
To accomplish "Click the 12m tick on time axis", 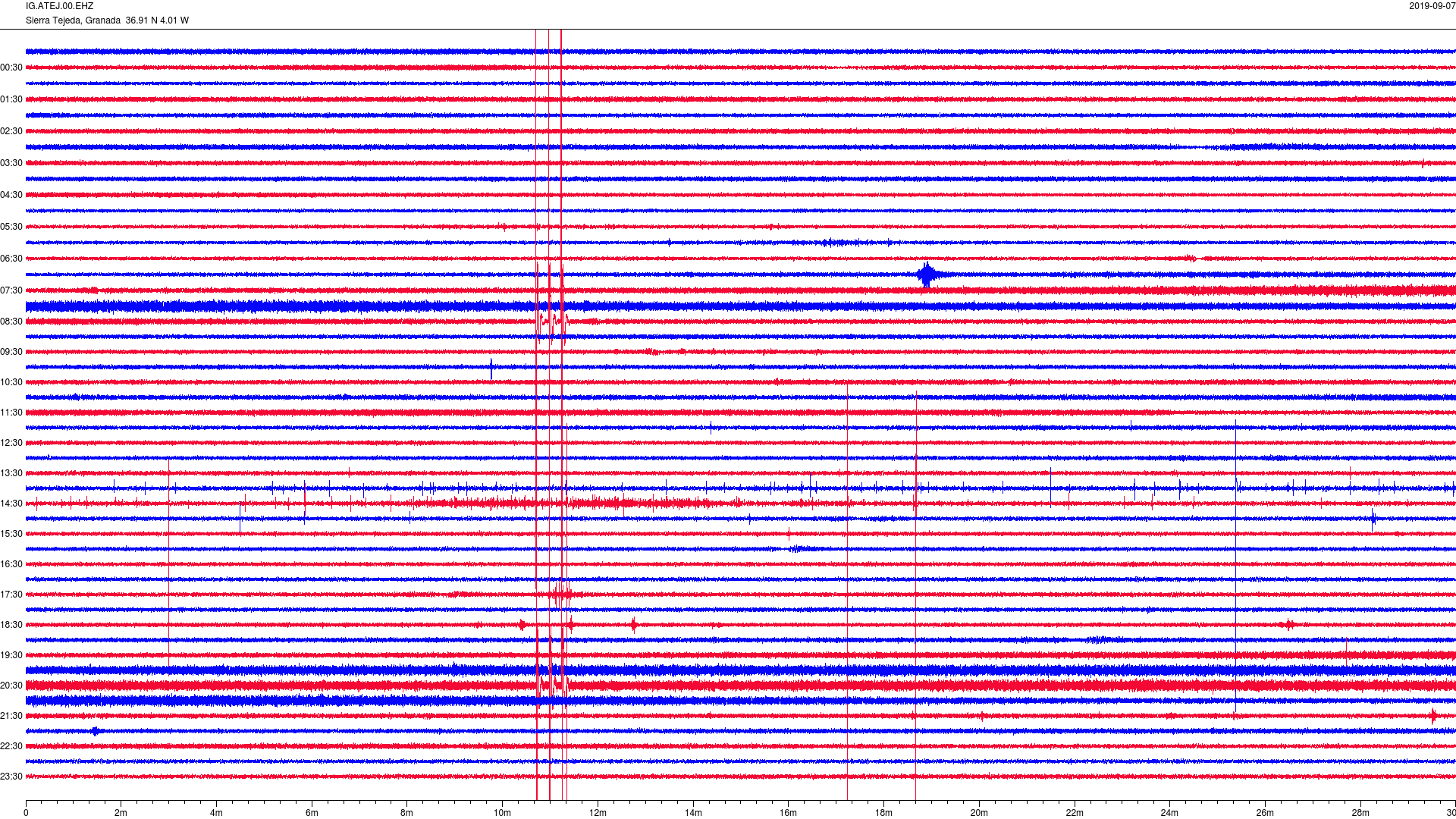I will (x=598, y=813).
